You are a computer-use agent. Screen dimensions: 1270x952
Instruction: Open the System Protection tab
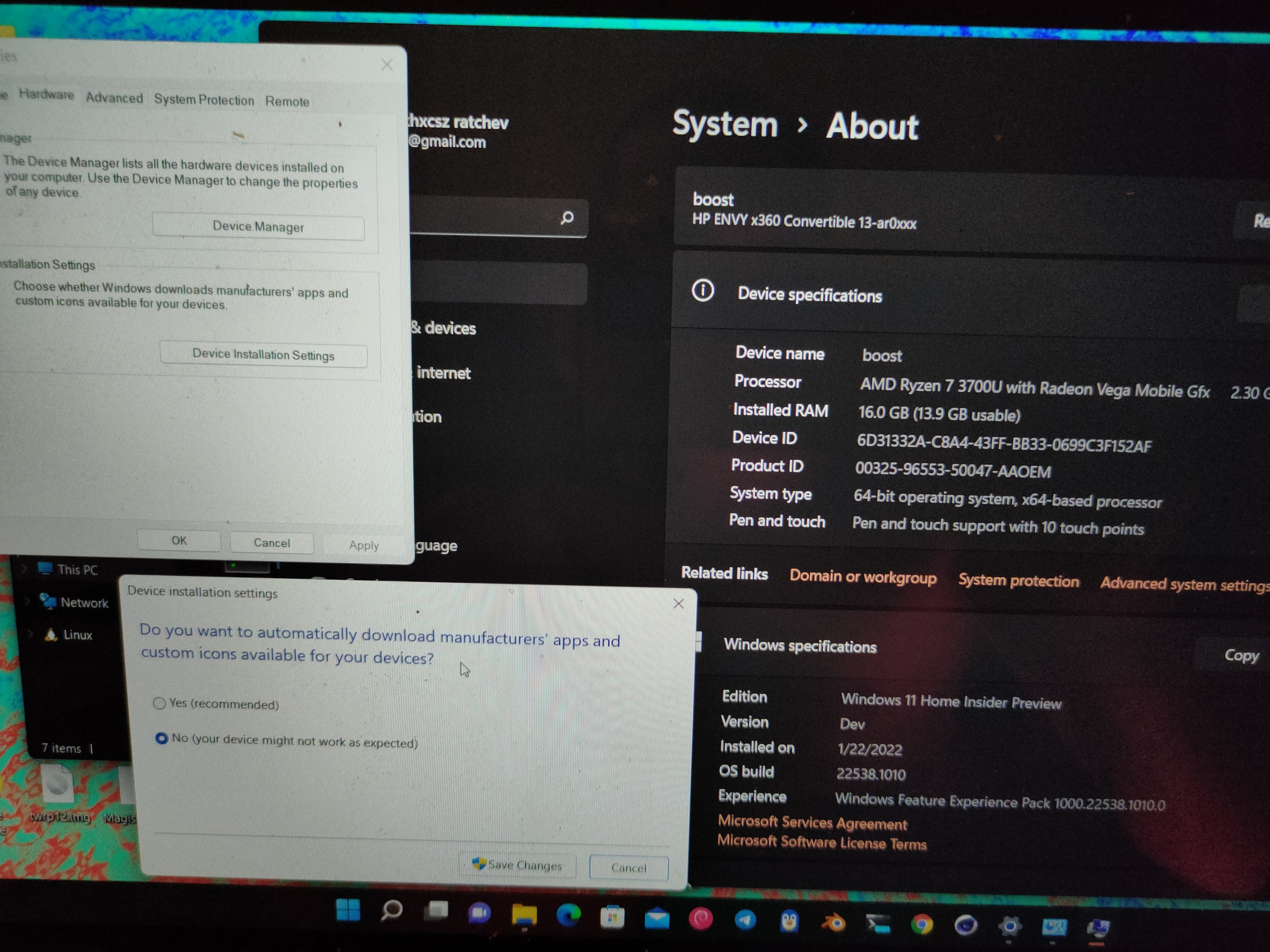[x=204, y=100]
